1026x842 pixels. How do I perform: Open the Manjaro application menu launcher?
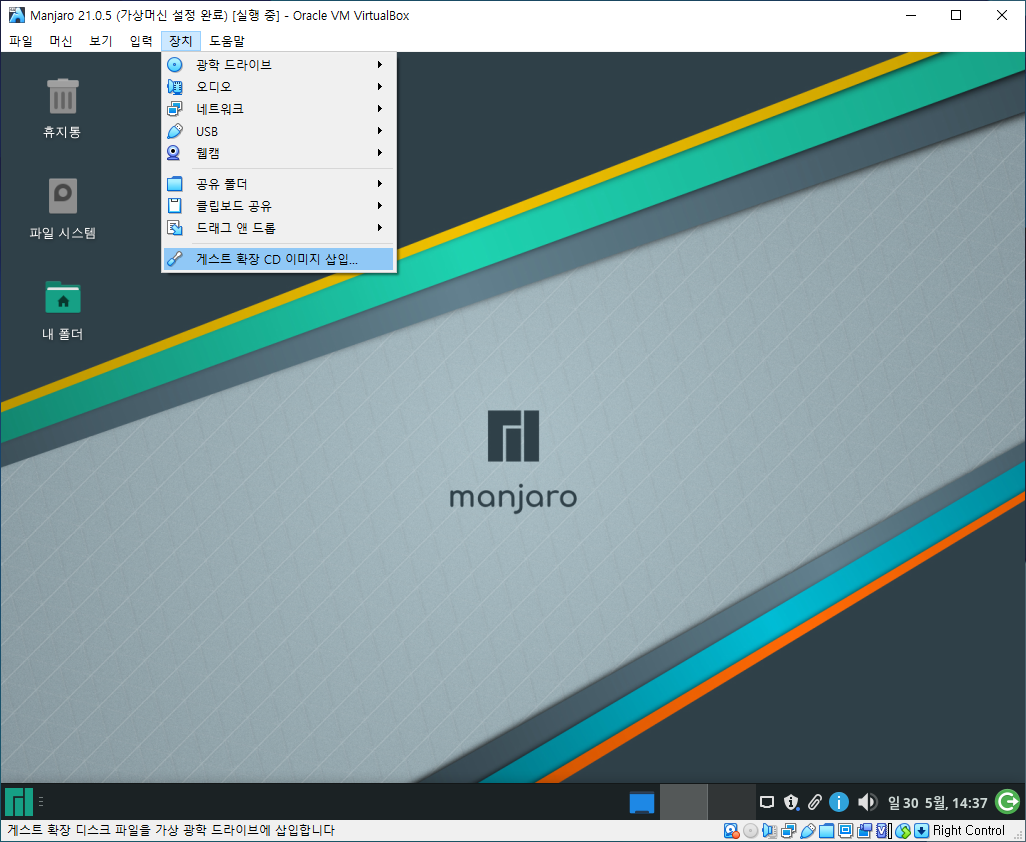[x=18, y=801]
